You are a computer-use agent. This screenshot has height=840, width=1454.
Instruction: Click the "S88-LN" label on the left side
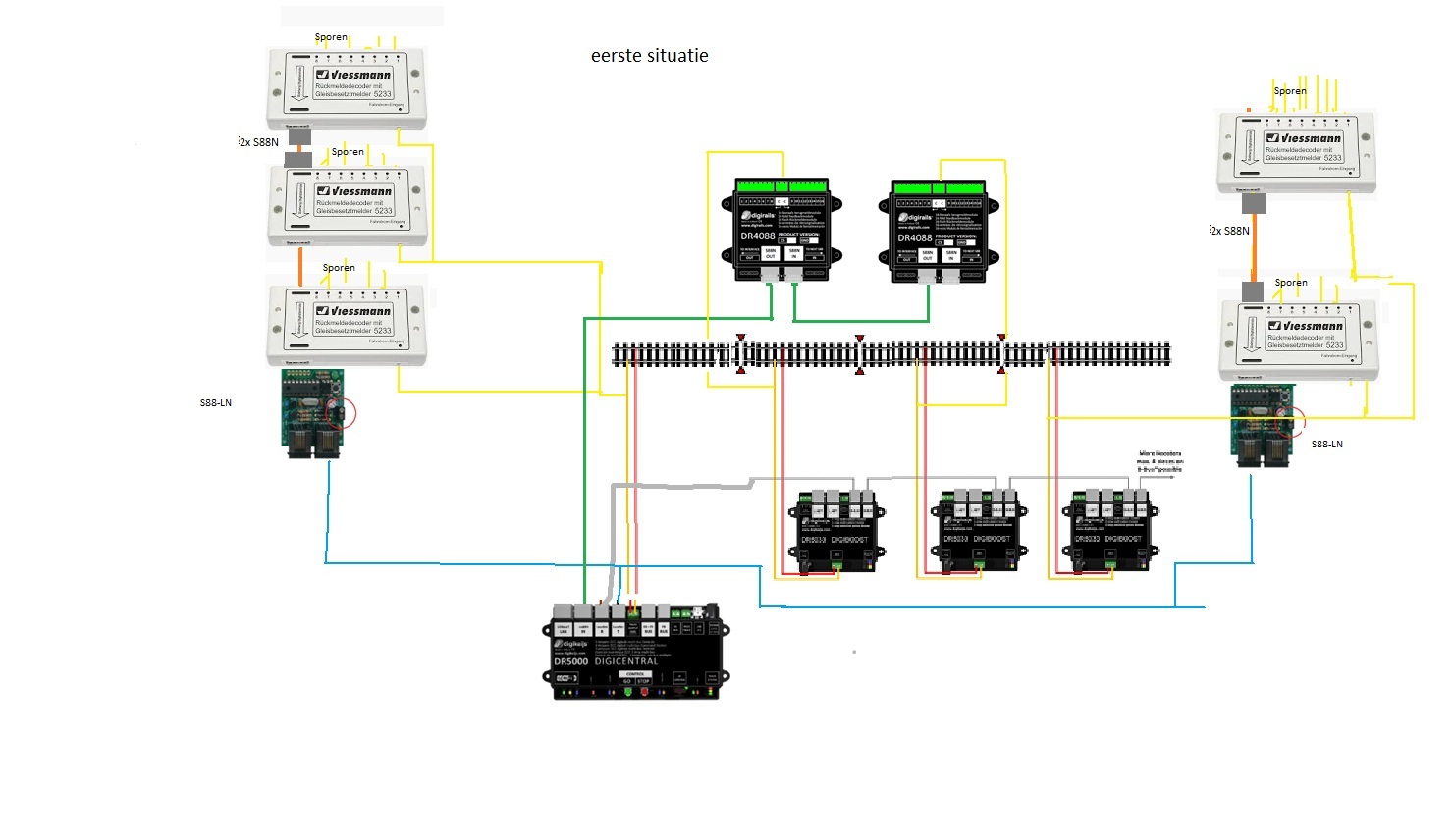pyautogui.click(x=216, y=403)
